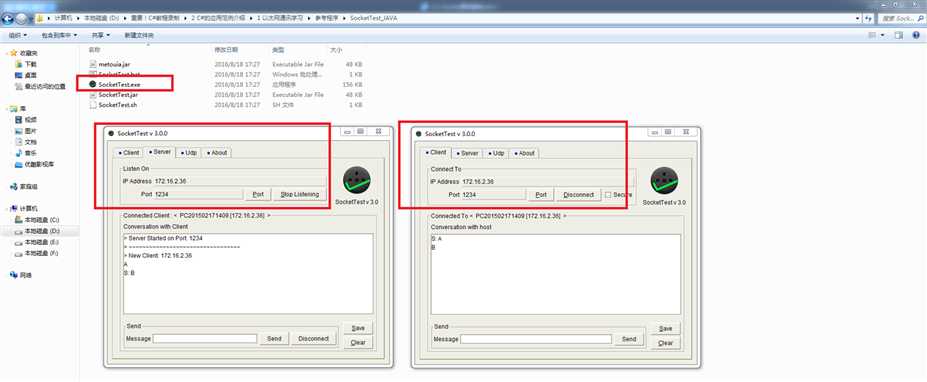Click Clear in the Server window

(x=358, y=342)
